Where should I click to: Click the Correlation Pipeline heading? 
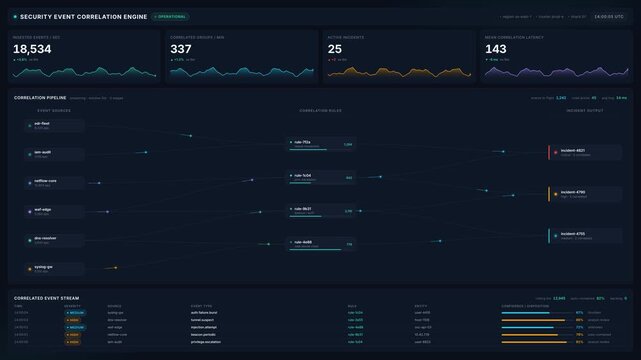tap(40, 98)
